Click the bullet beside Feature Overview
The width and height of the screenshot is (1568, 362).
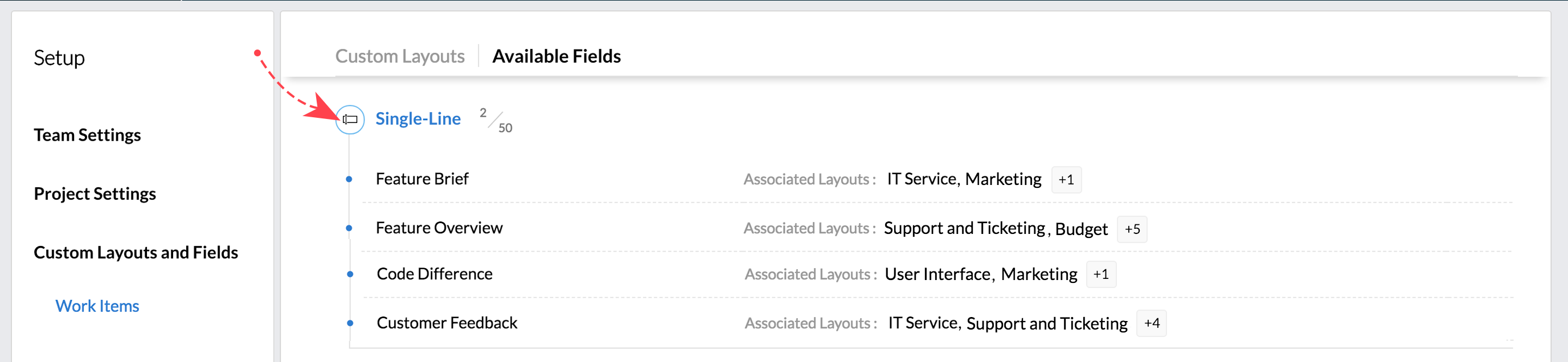[x=349, y=228]
